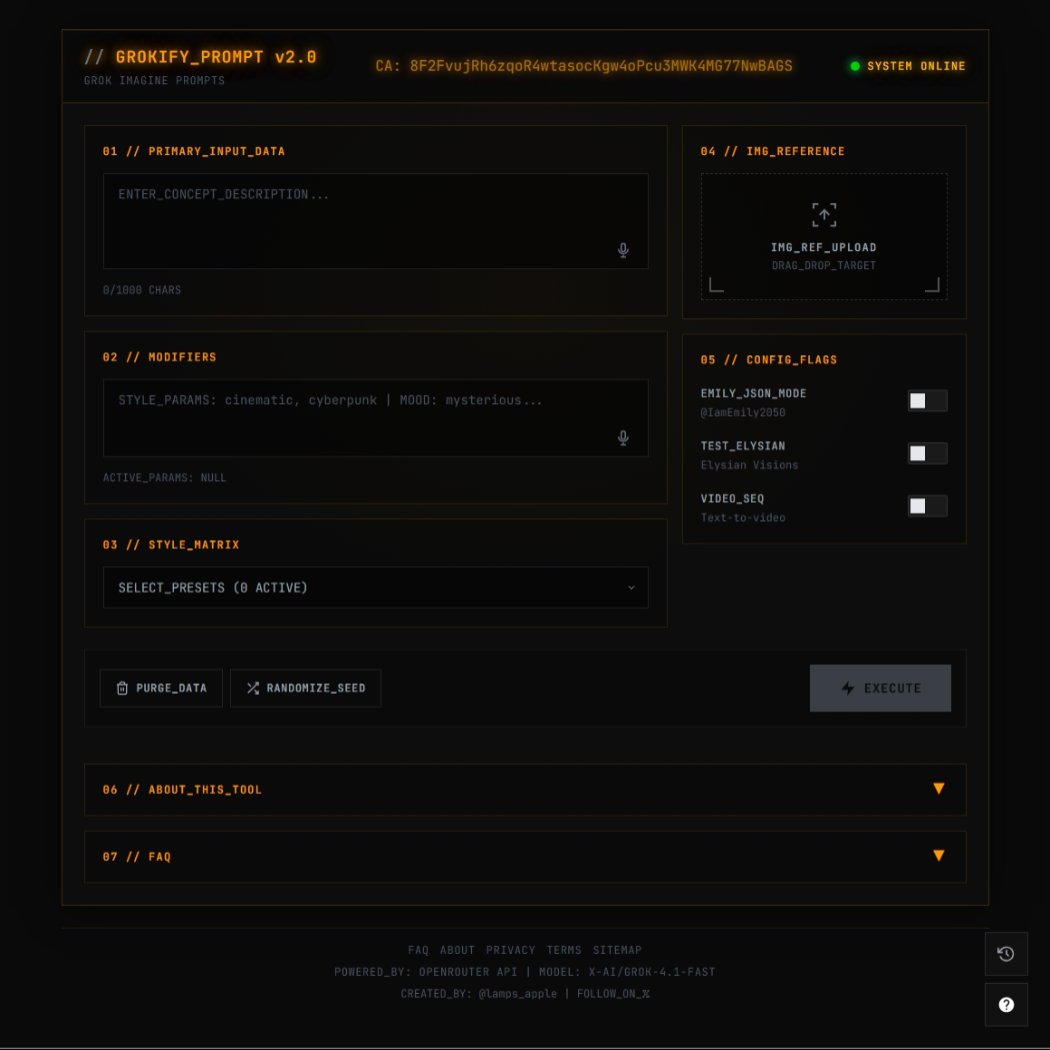Viewport: 1050px width, 1050px height.
Task: Open the ABOUT footer link
Action: click(x=457, y=950)
